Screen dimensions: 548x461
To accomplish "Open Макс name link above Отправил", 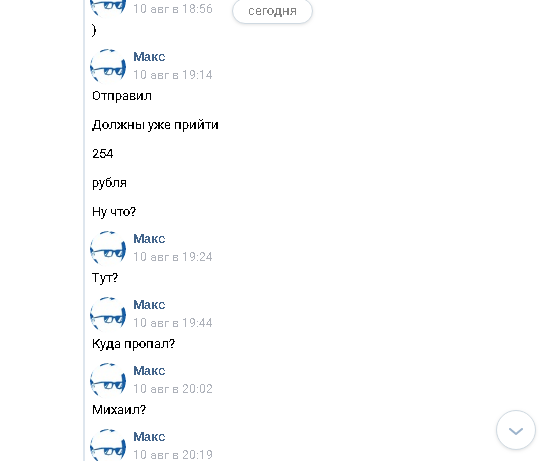I will click(149, 57).
